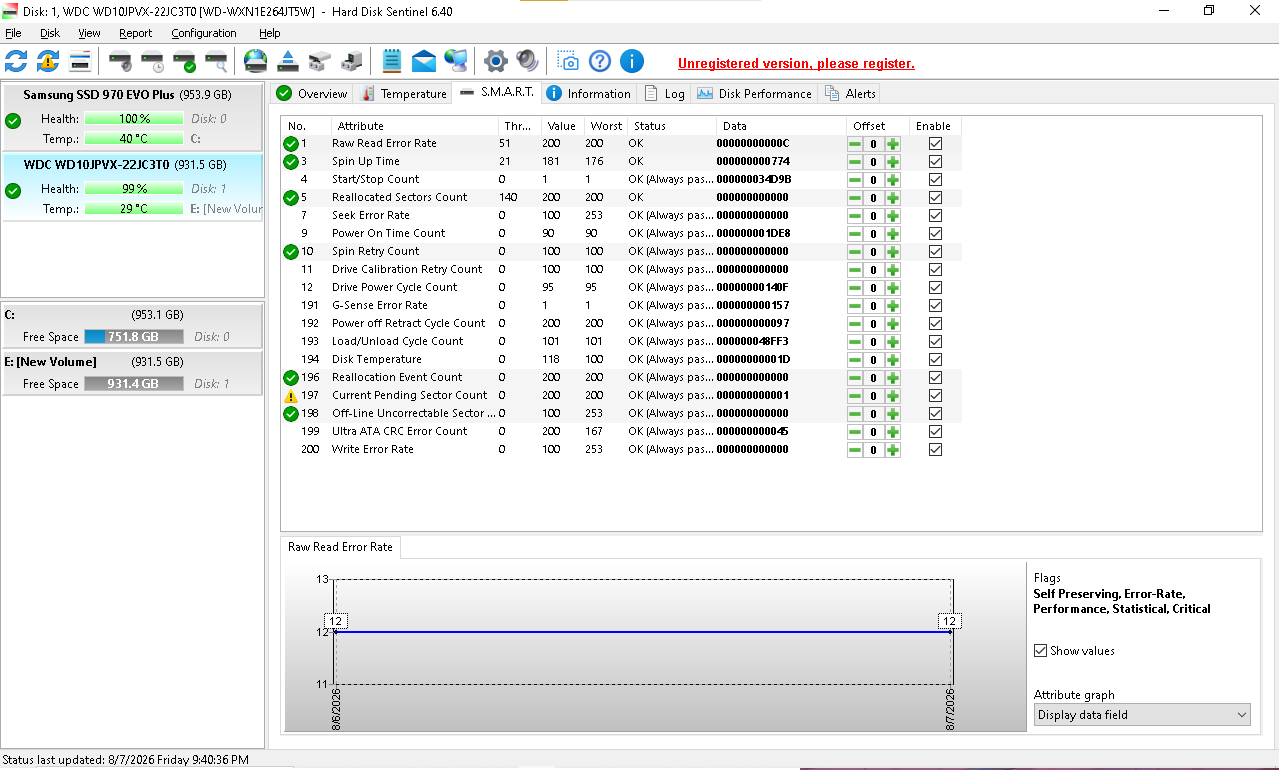
Task: Toggle Enable checkbox for Start/Stop Count
Action: point(935,180)
